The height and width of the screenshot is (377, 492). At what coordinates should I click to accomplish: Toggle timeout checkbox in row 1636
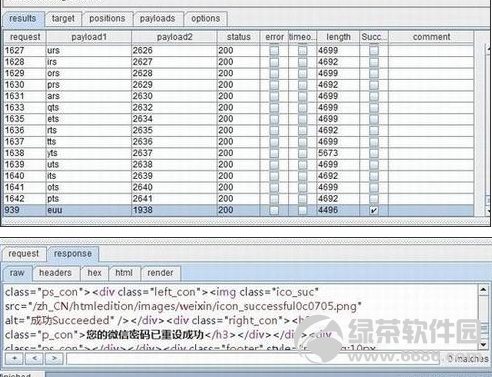pos(302,130)
